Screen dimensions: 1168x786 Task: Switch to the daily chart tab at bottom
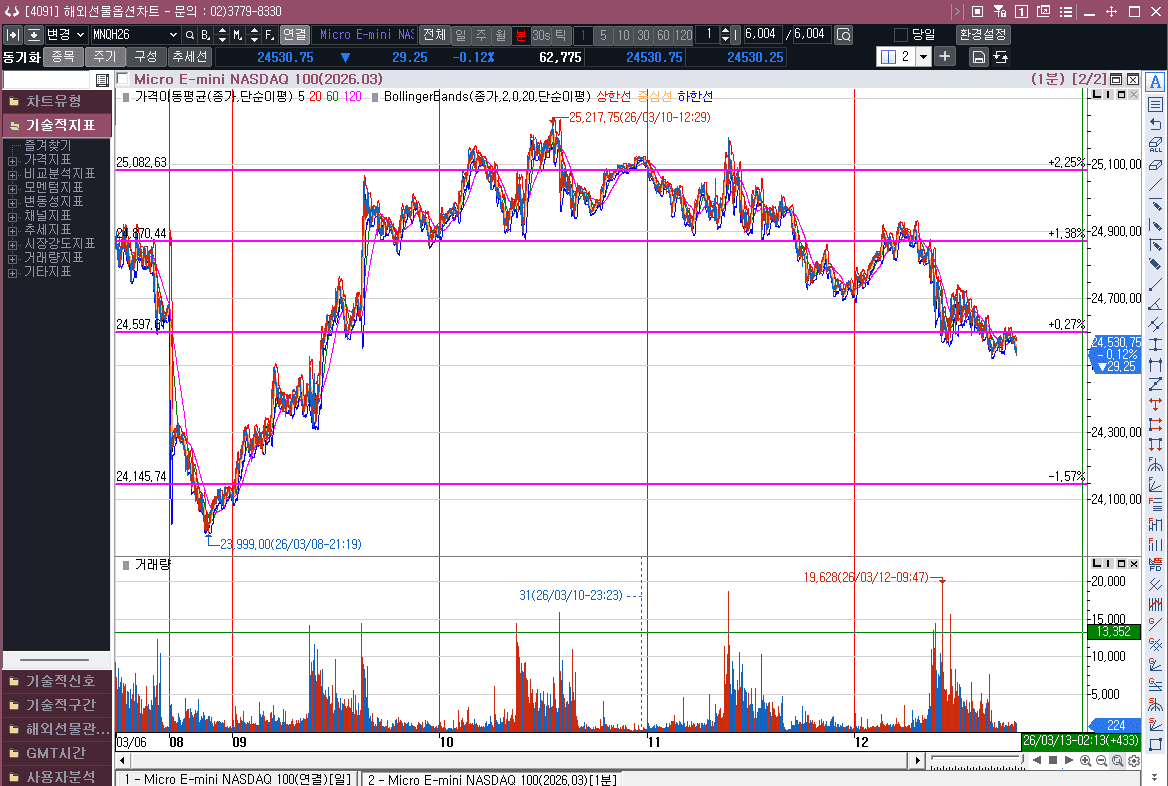[237, 779]
